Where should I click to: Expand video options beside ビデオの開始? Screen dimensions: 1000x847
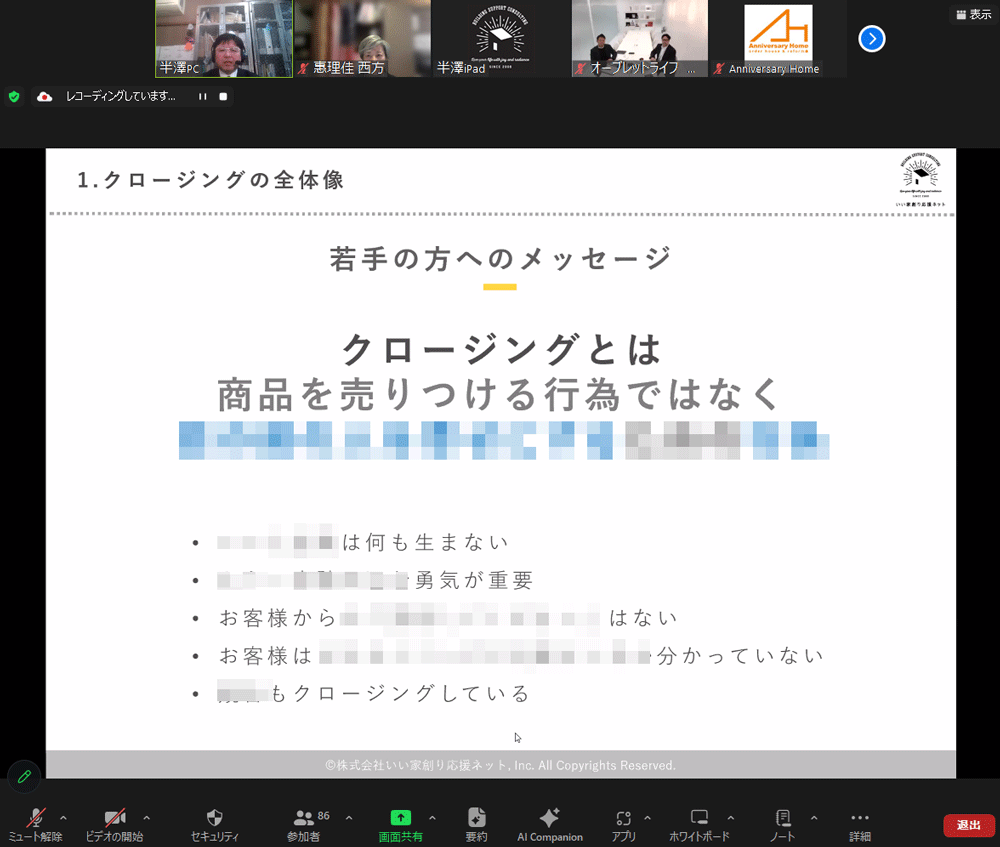pyautogui.click(x=147, y=817)
